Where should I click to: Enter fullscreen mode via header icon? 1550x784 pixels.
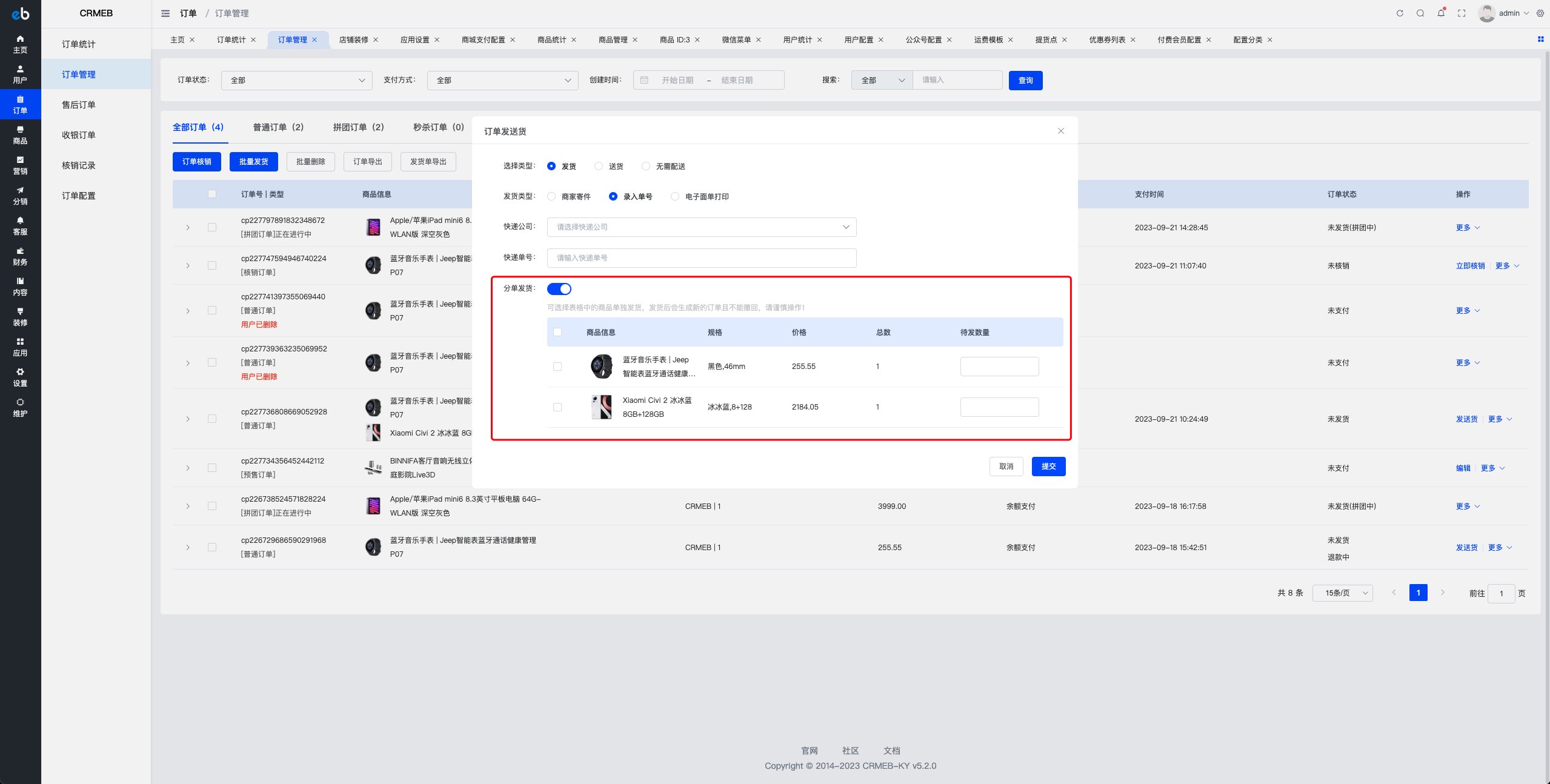[1462, 13]
